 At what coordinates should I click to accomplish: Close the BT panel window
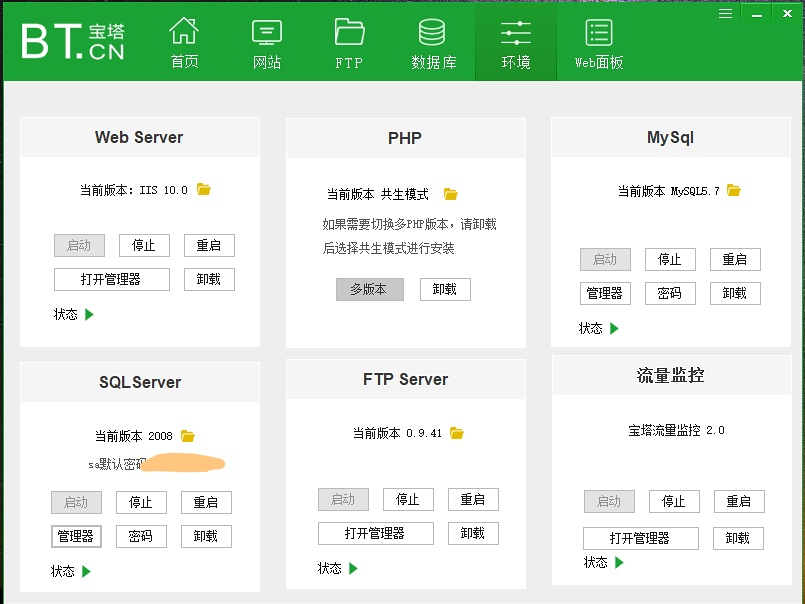[x=787, y=13]
